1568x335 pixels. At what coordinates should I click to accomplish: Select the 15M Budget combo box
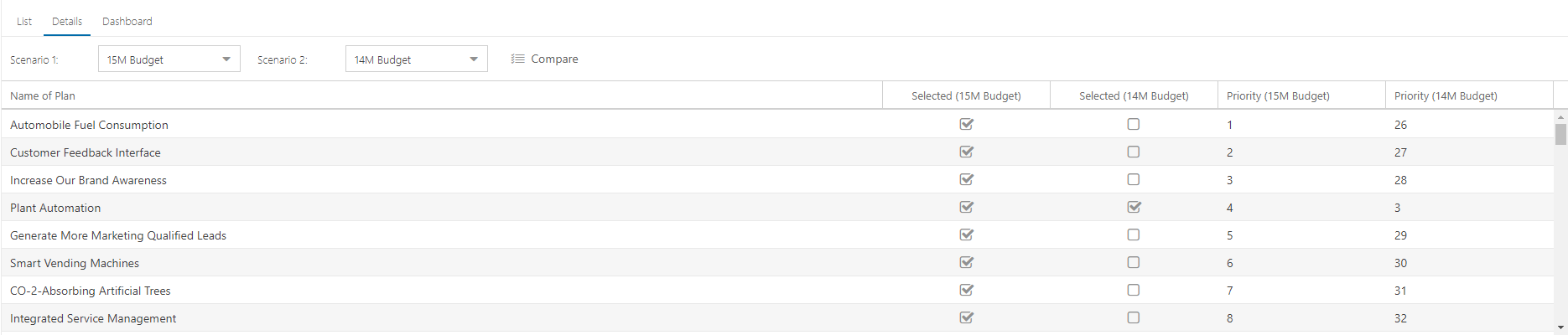pyautogui.click(x=169, y=59)
